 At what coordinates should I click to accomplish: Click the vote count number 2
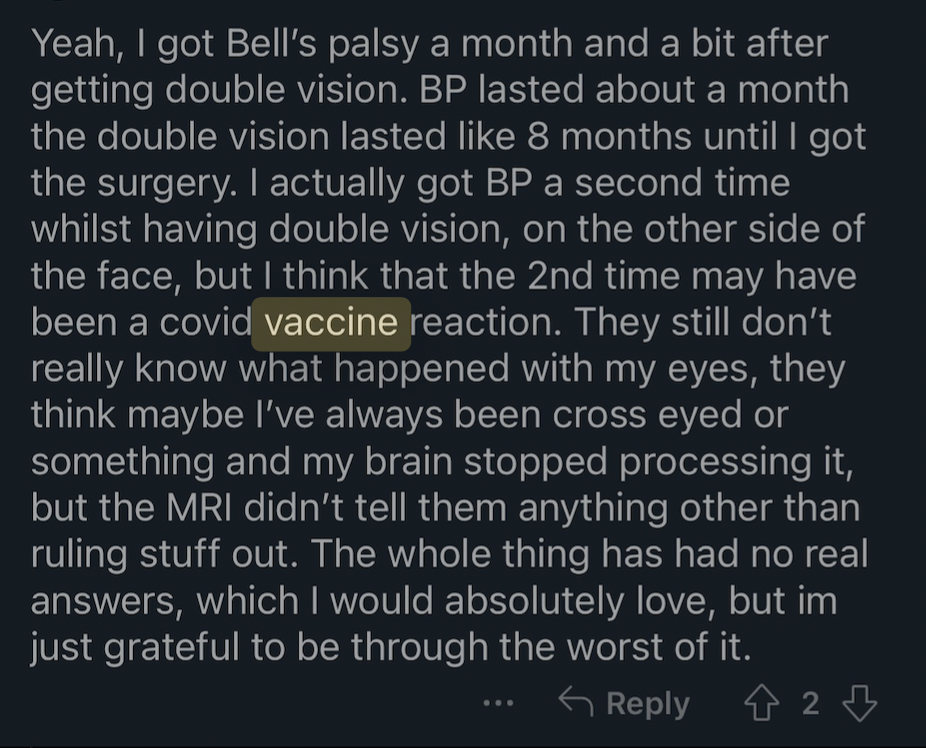[x=810, y=703]
